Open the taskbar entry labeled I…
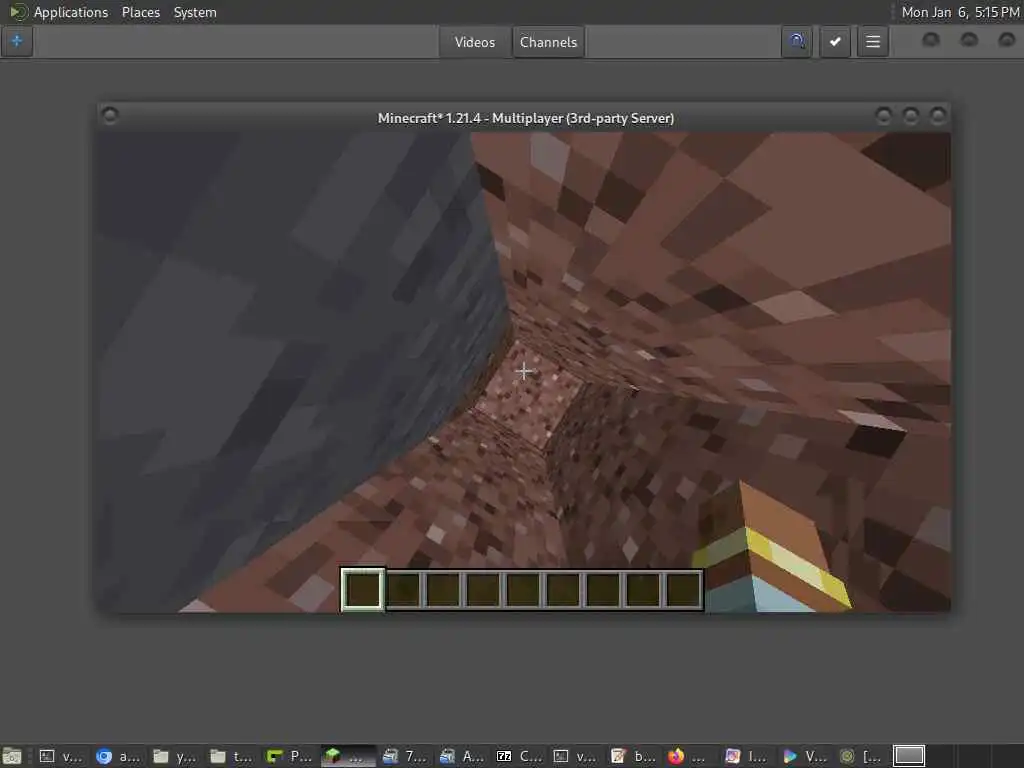The width and height of the screenshot is (1024, 768). pos(746,756)
